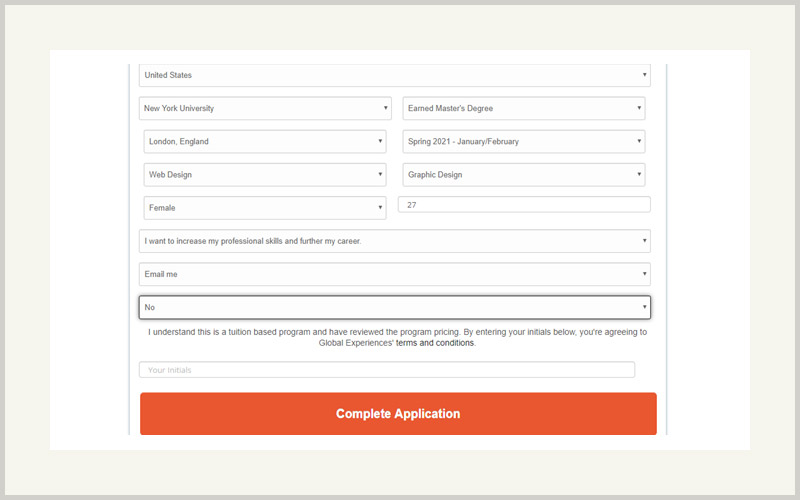This screenshot has height=500, width=800.
Task: Click the arrow on Graphic Design dropdown
Action: coord(639,174)
